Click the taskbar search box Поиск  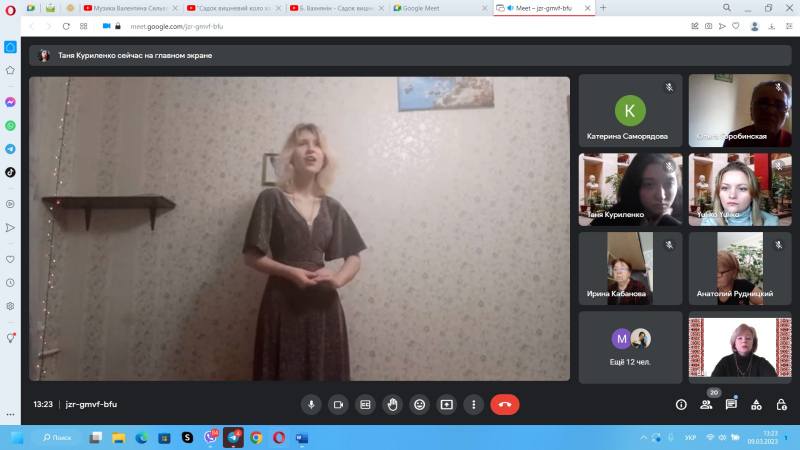[x=57, y=438]
